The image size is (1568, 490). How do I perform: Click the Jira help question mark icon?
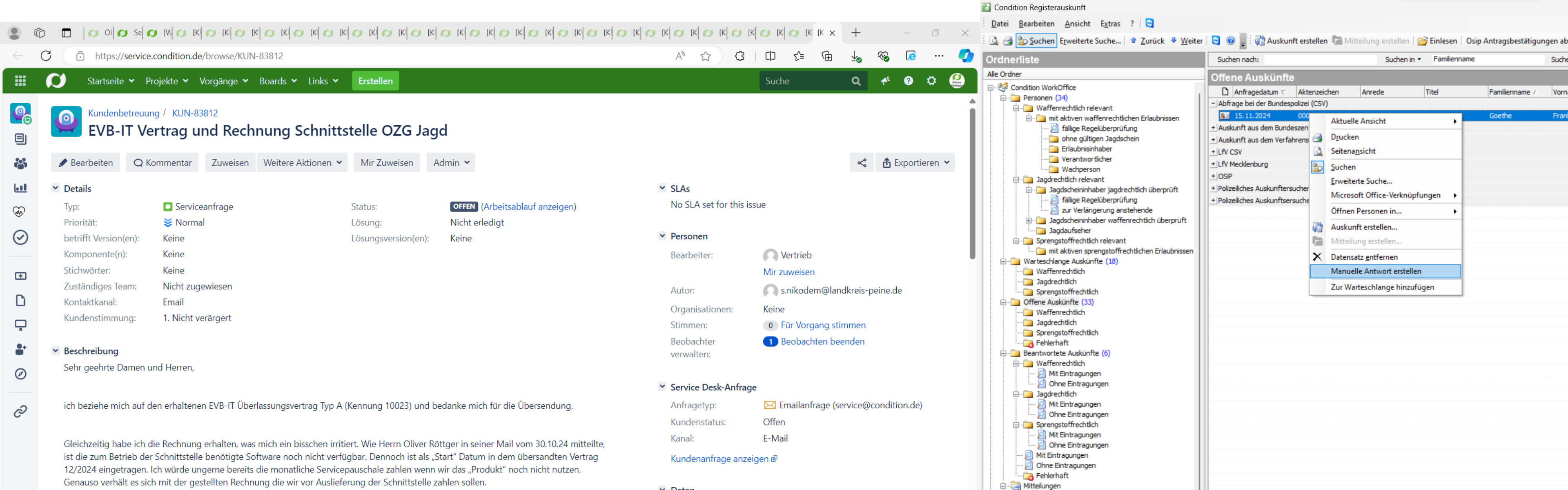coord(908,81)
